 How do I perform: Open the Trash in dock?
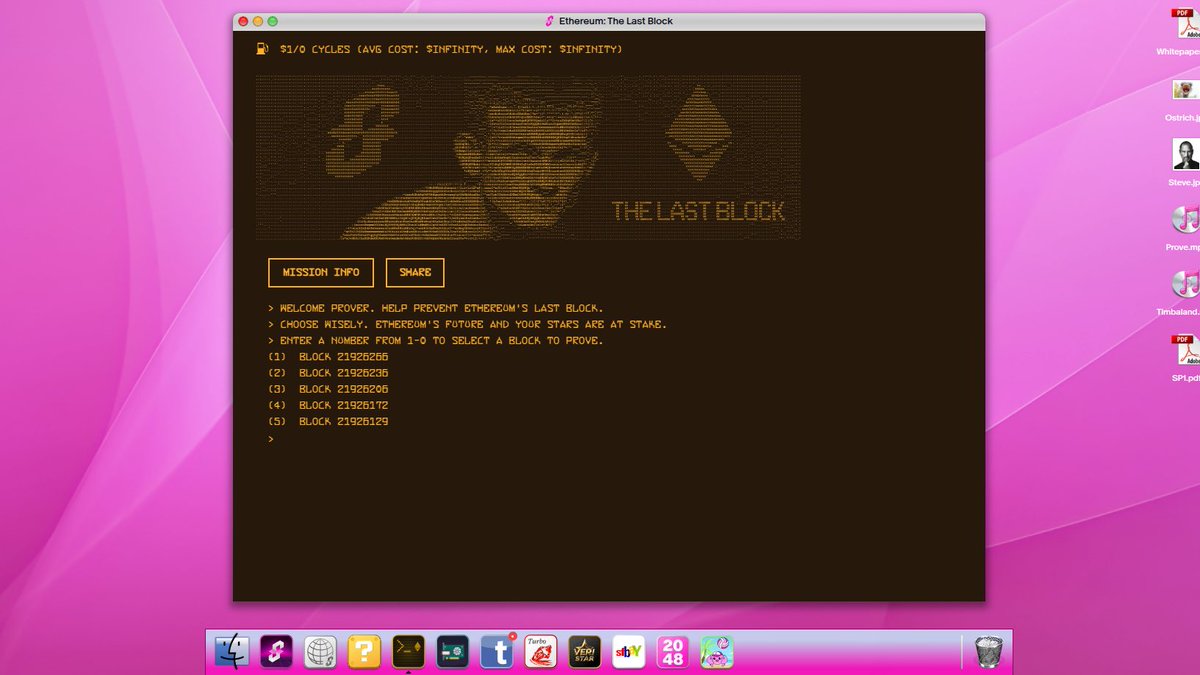(x=988, y=652)
